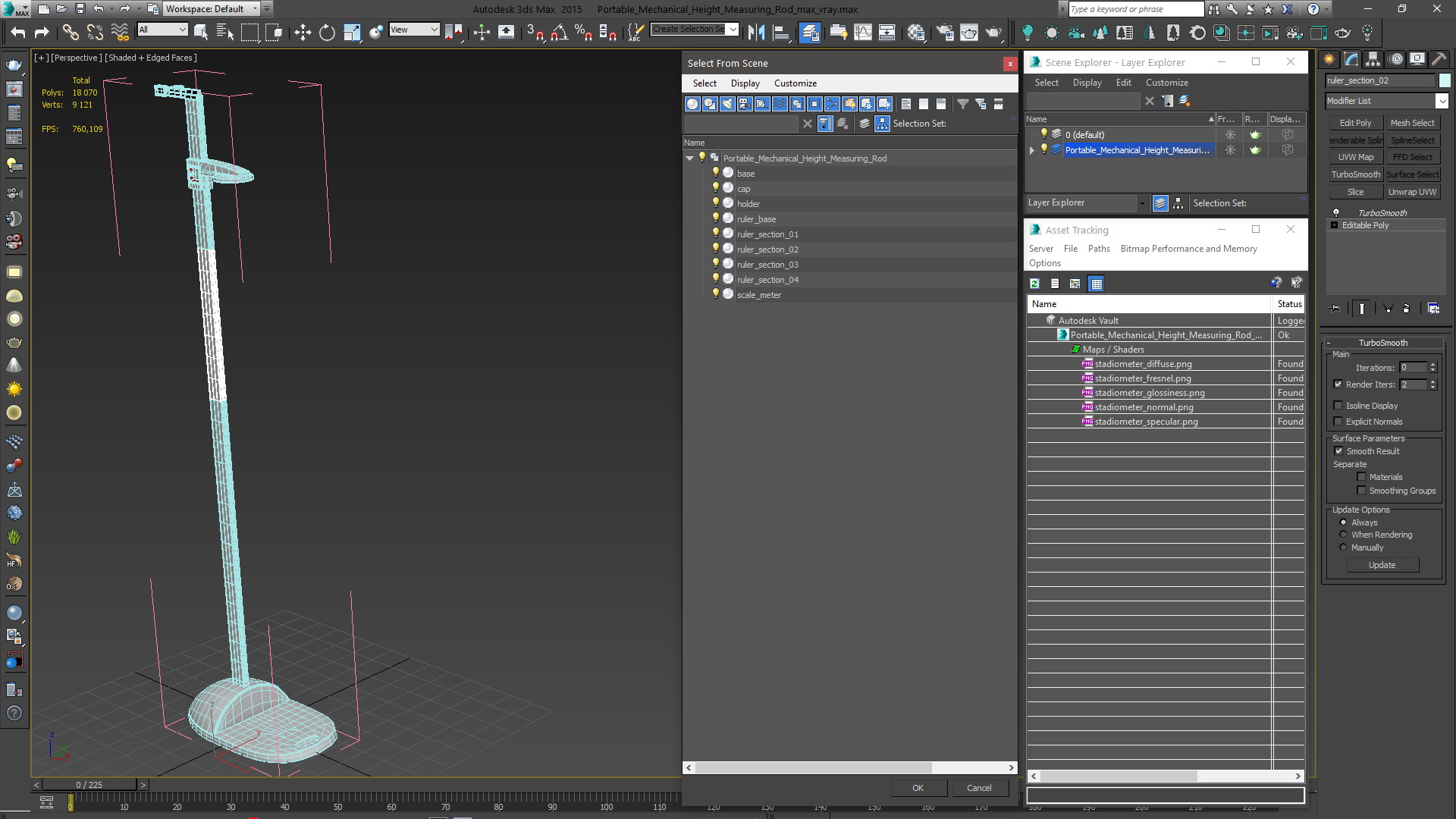Viewport: 1456px width, 819px height.
Task: Click the TurboSmooth Update button
Action: [x=1382, y=565]
